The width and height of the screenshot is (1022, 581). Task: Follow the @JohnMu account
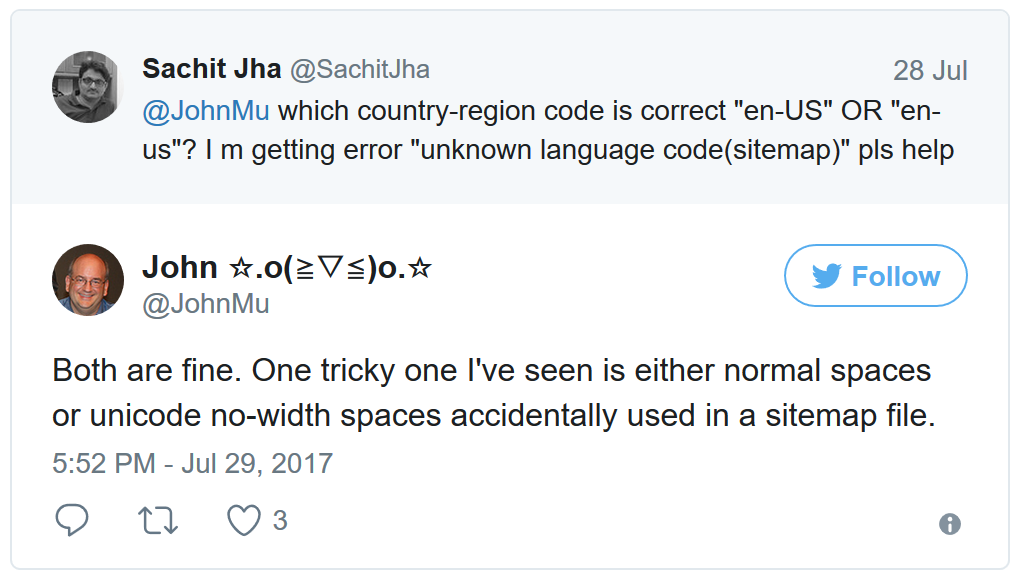(x=876, y=276)
